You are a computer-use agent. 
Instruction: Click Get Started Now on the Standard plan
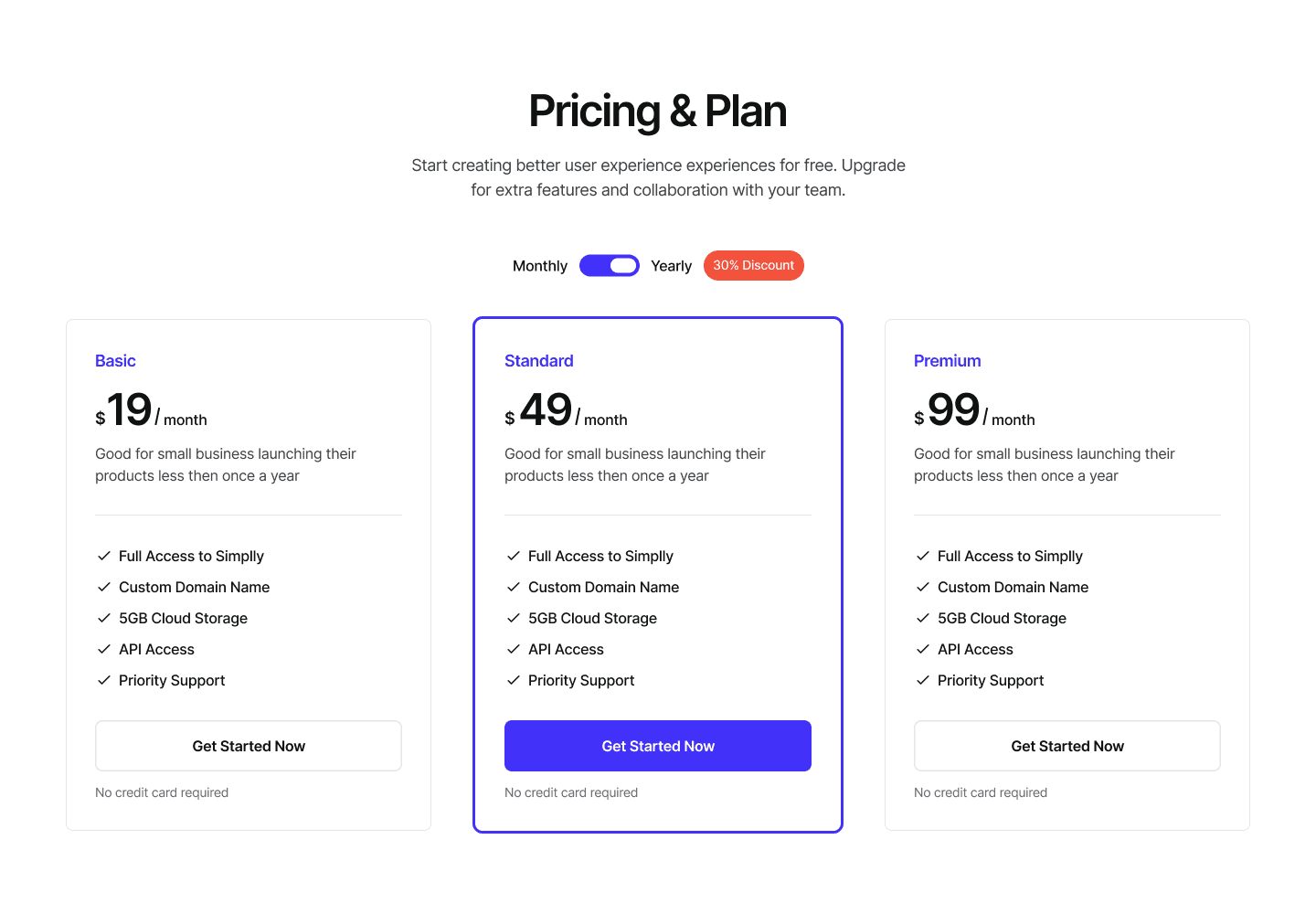[657, 746]
